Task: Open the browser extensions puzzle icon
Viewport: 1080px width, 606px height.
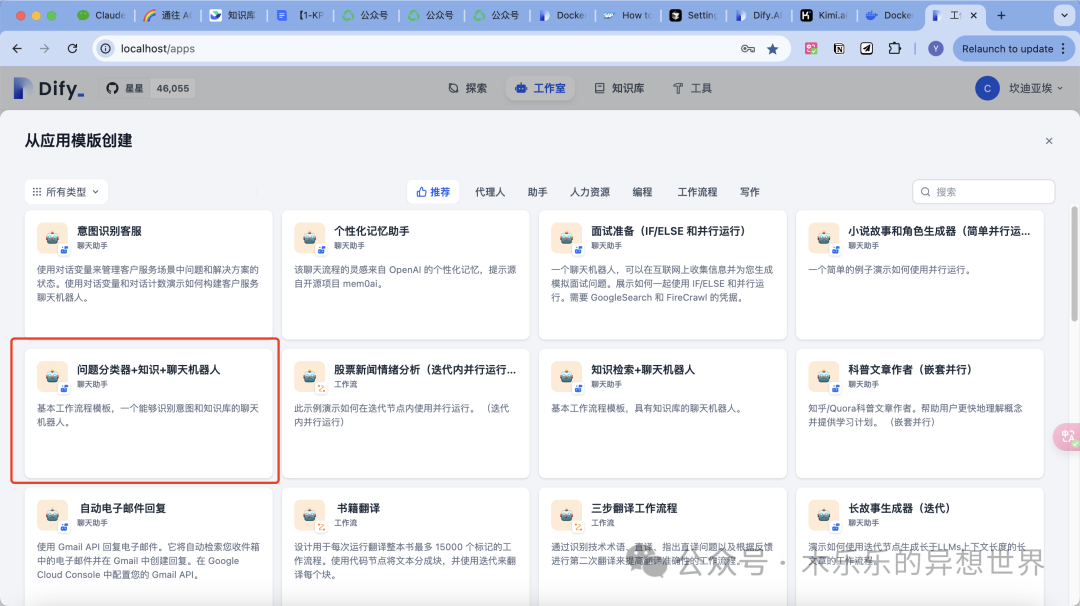Action: (895, 48)
